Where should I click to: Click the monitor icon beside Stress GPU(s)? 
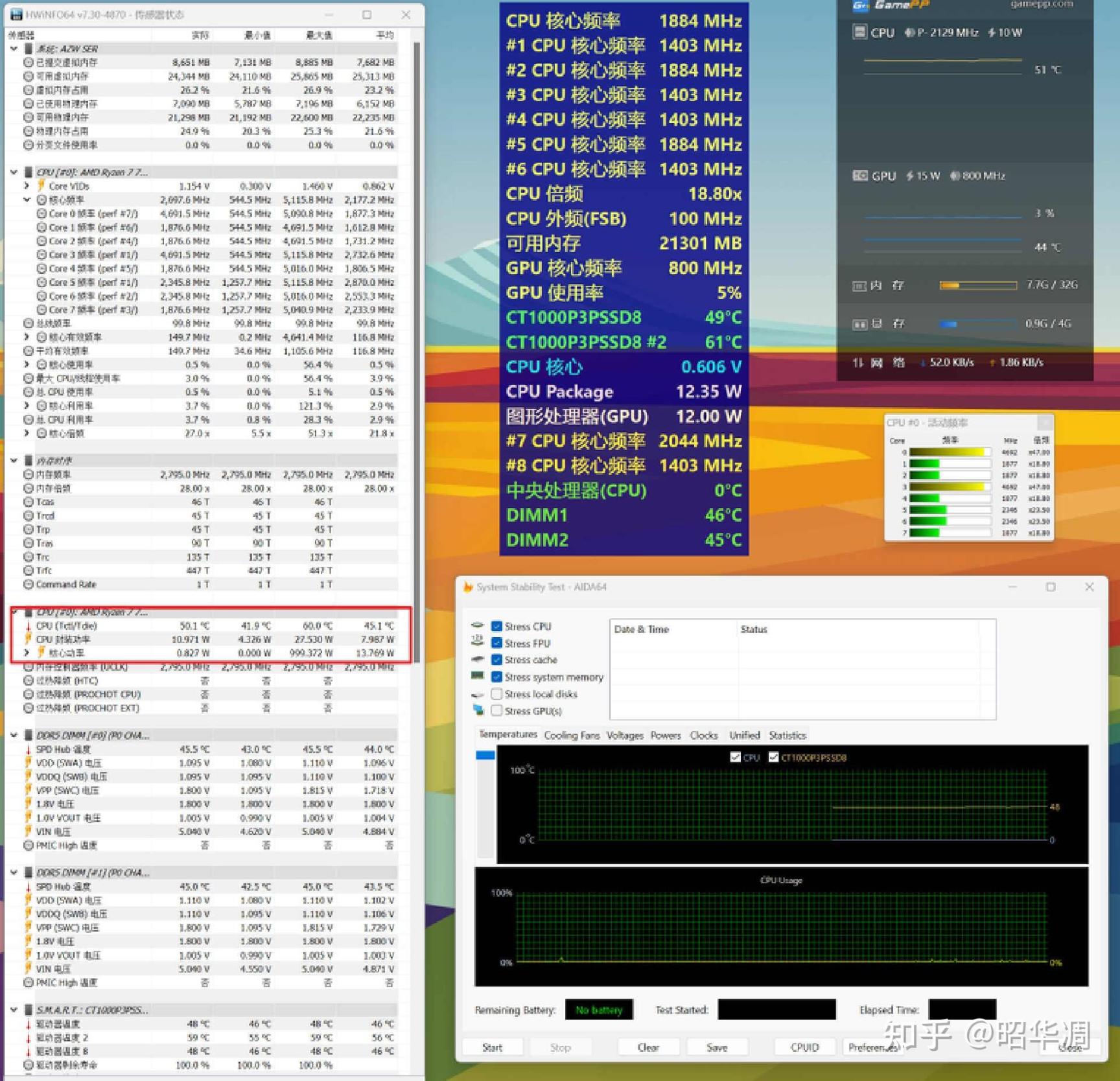(478, 710)
